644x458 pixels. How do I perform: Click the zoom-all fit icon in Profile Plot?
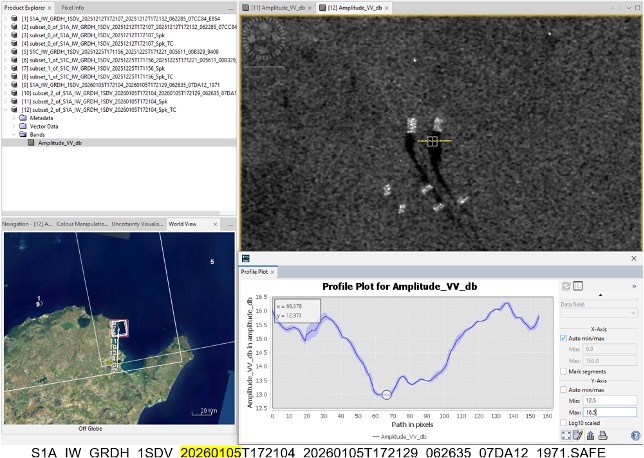coord(566,435)
